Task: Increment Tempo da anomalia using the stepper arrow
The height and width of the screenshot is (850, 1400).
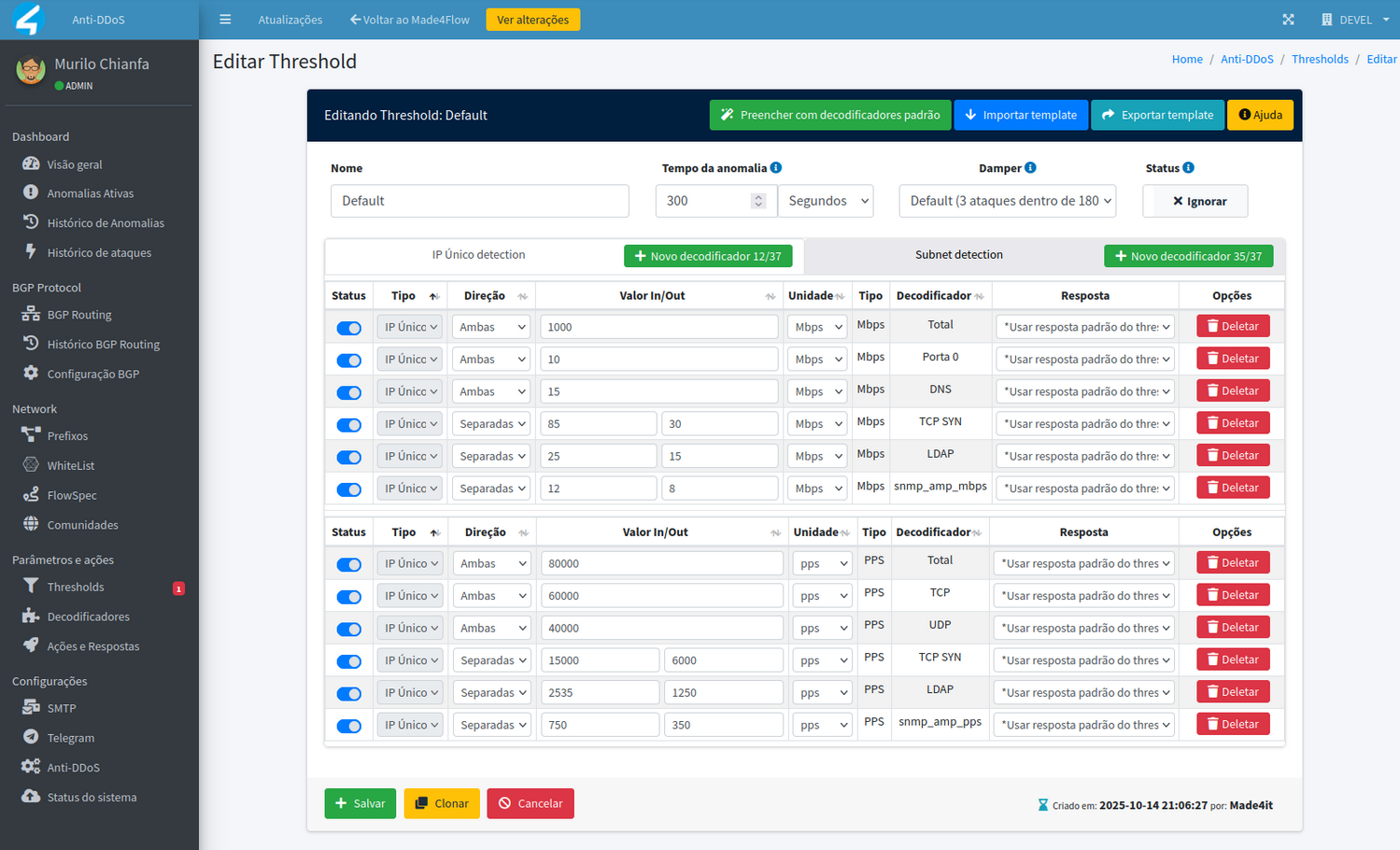Action: click(x=759, y=194)
